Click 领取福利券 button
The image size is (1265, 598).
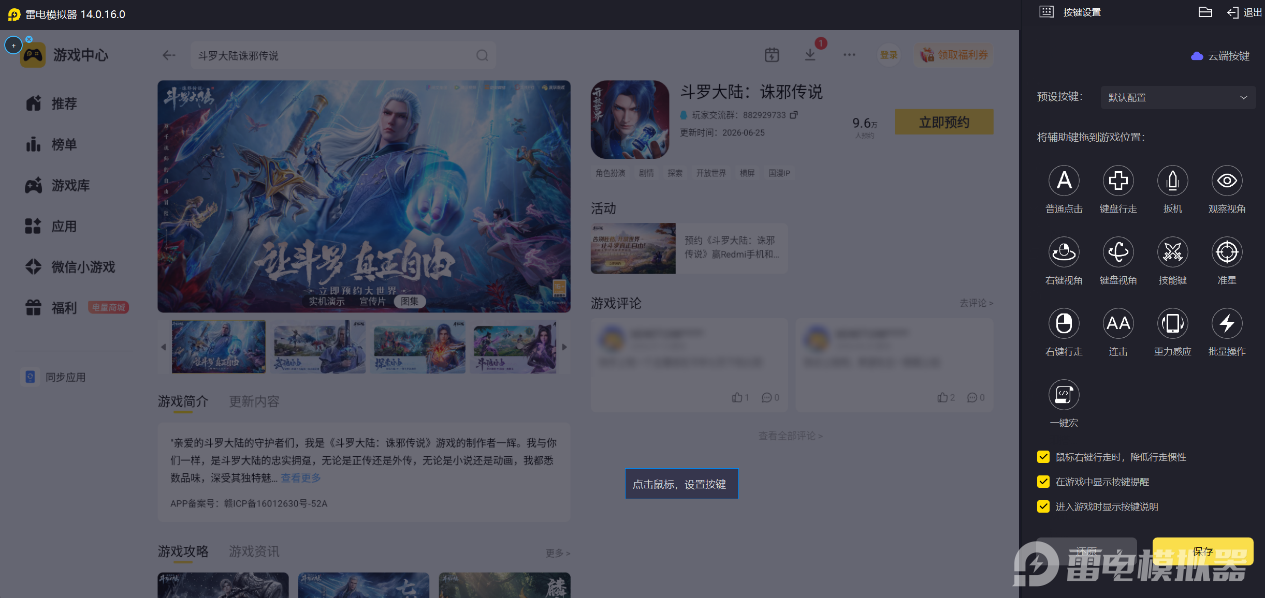point(953,55)
